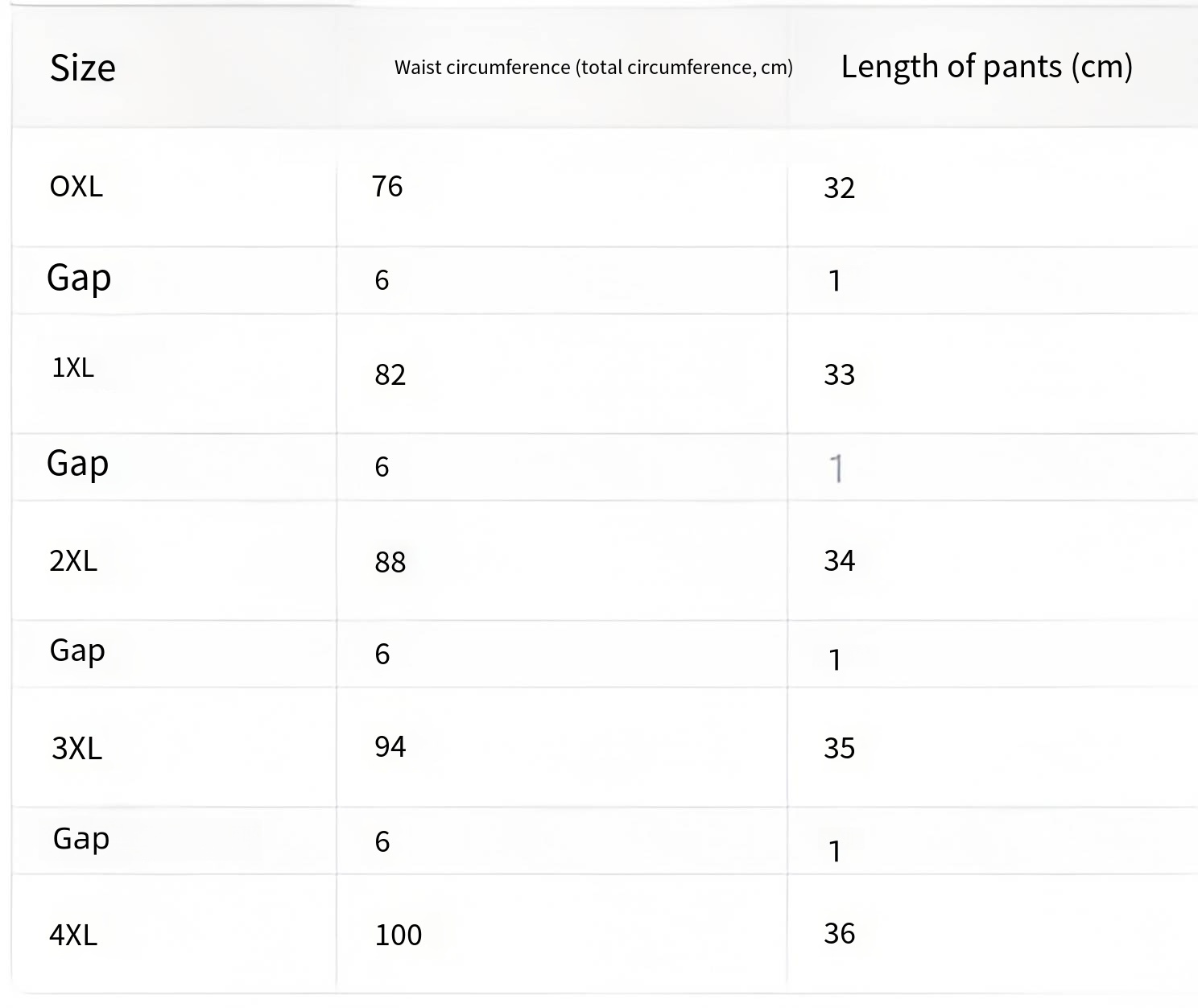Click waist value 94

390,747
